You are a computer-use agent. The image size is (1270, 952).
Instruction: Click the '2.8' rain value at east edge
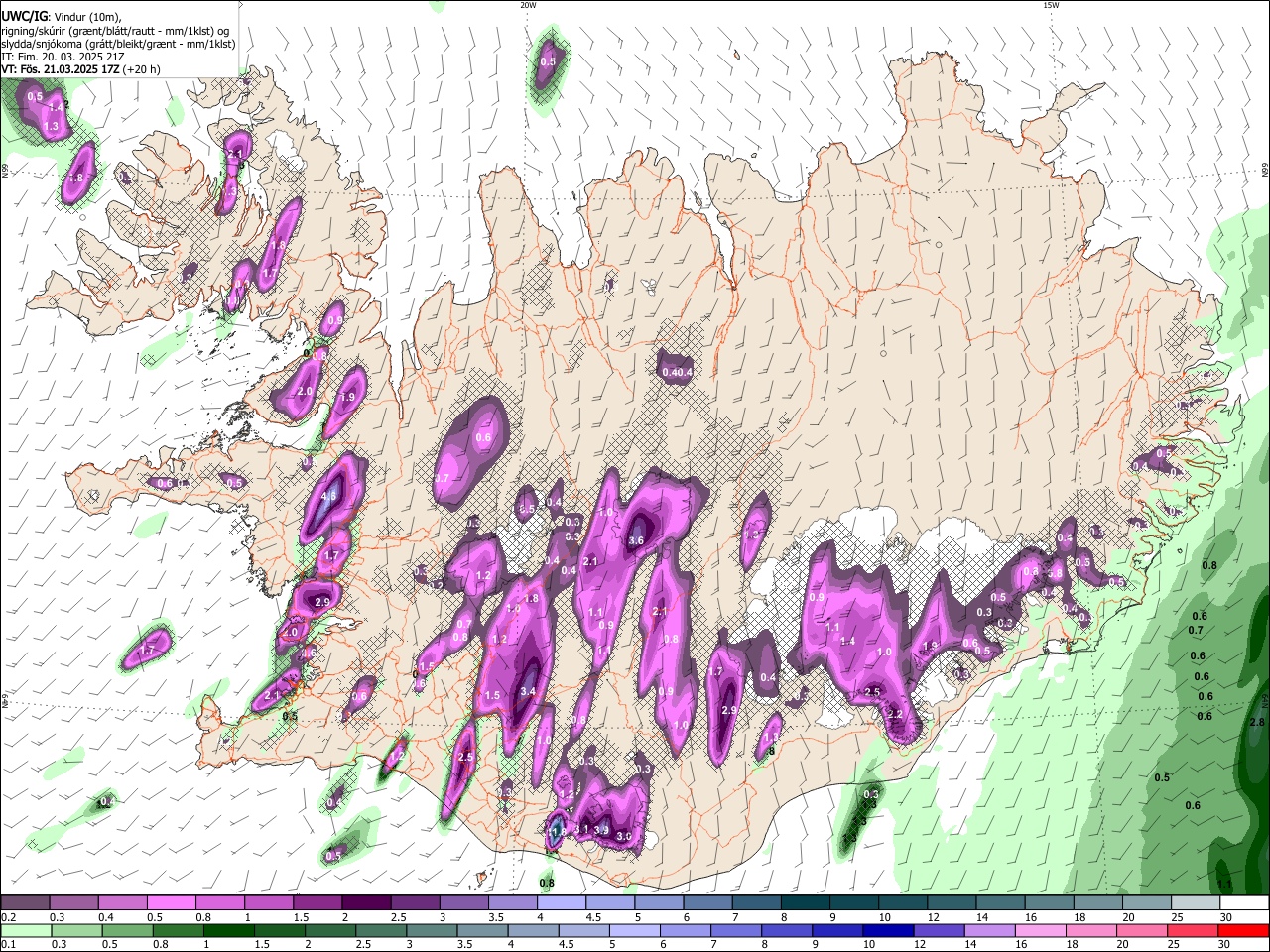point(1257,722)
